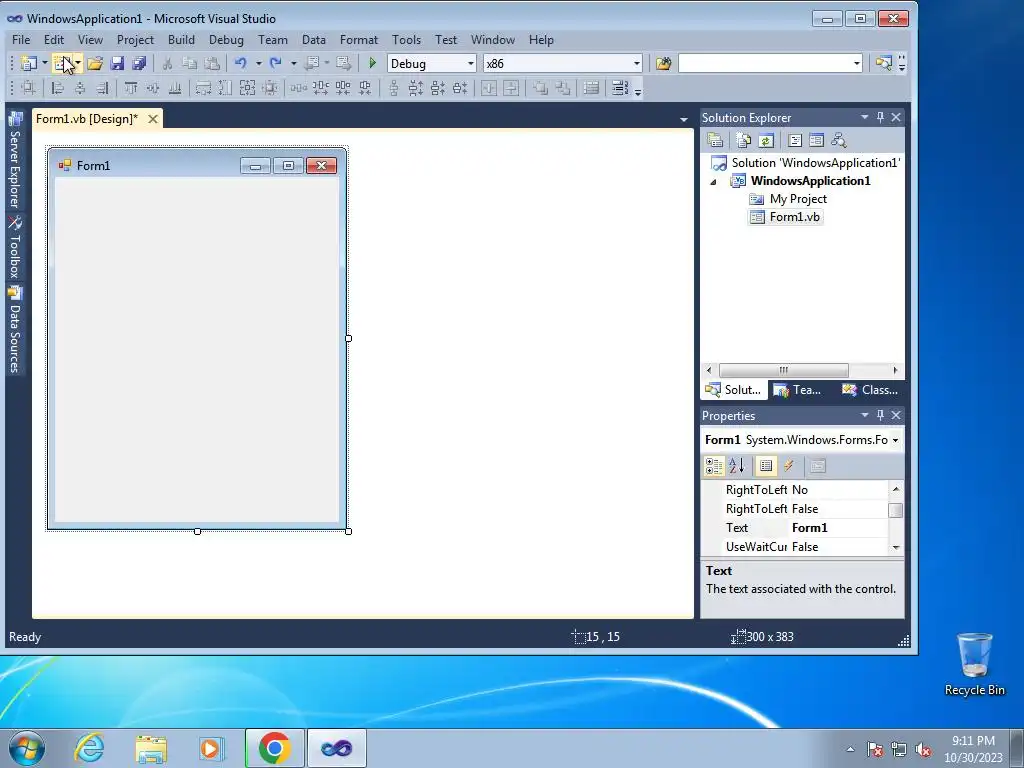Click the Add New Item toolbar icon
1024x768 pixels.
point(63,63)
